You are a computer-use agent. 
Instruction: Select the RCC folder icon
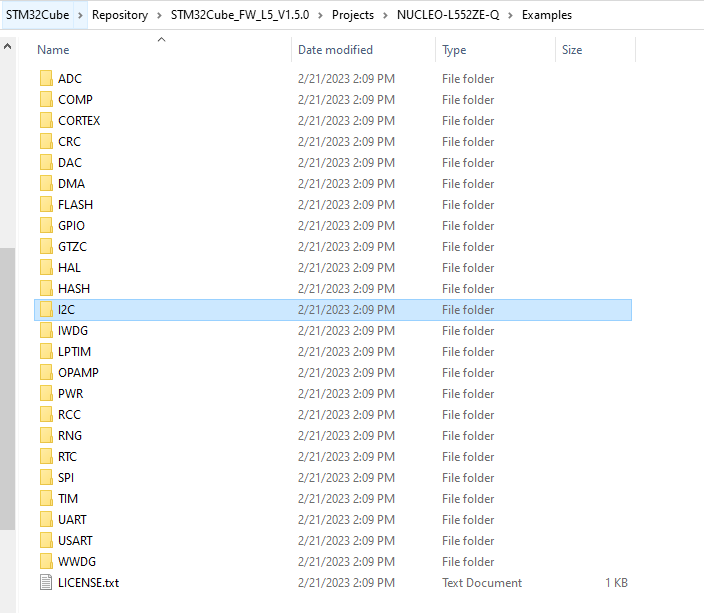point(46,415)
